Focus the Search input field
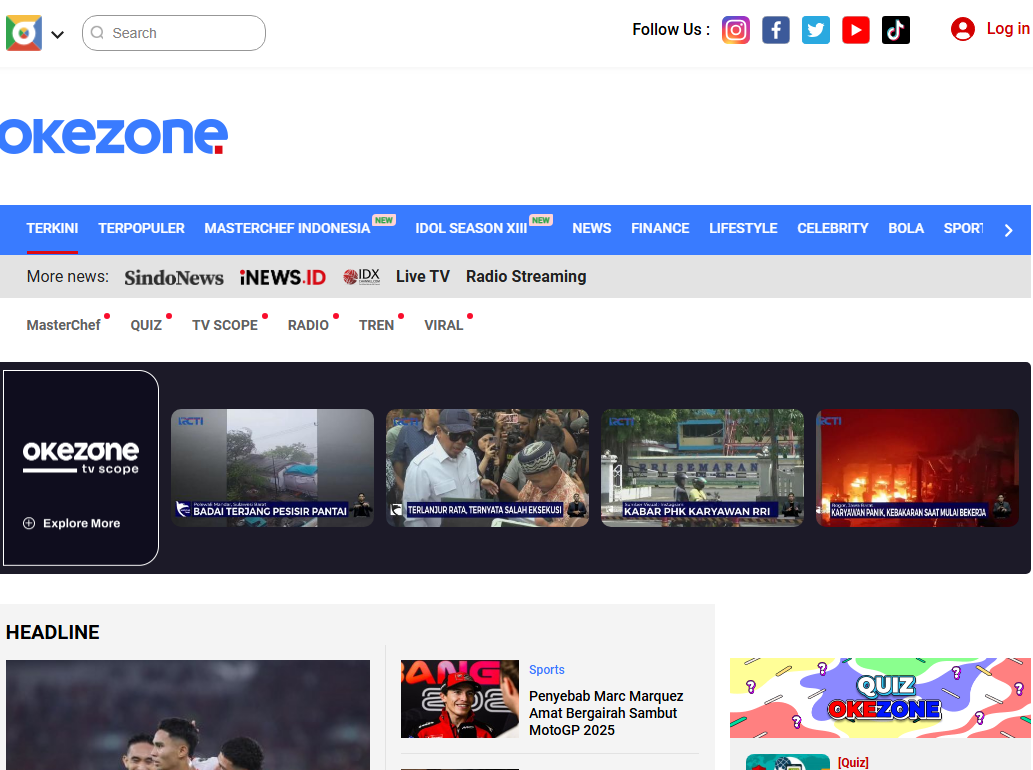Viewport: 1033px width, 770px height. [x=174, y=33]
